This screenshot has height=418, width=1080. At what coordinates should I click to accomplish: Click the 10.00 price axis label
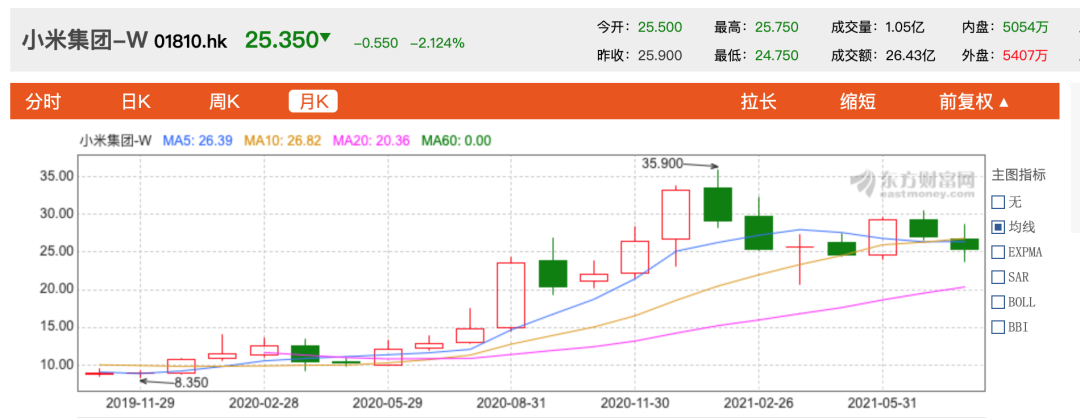(57, 364)
